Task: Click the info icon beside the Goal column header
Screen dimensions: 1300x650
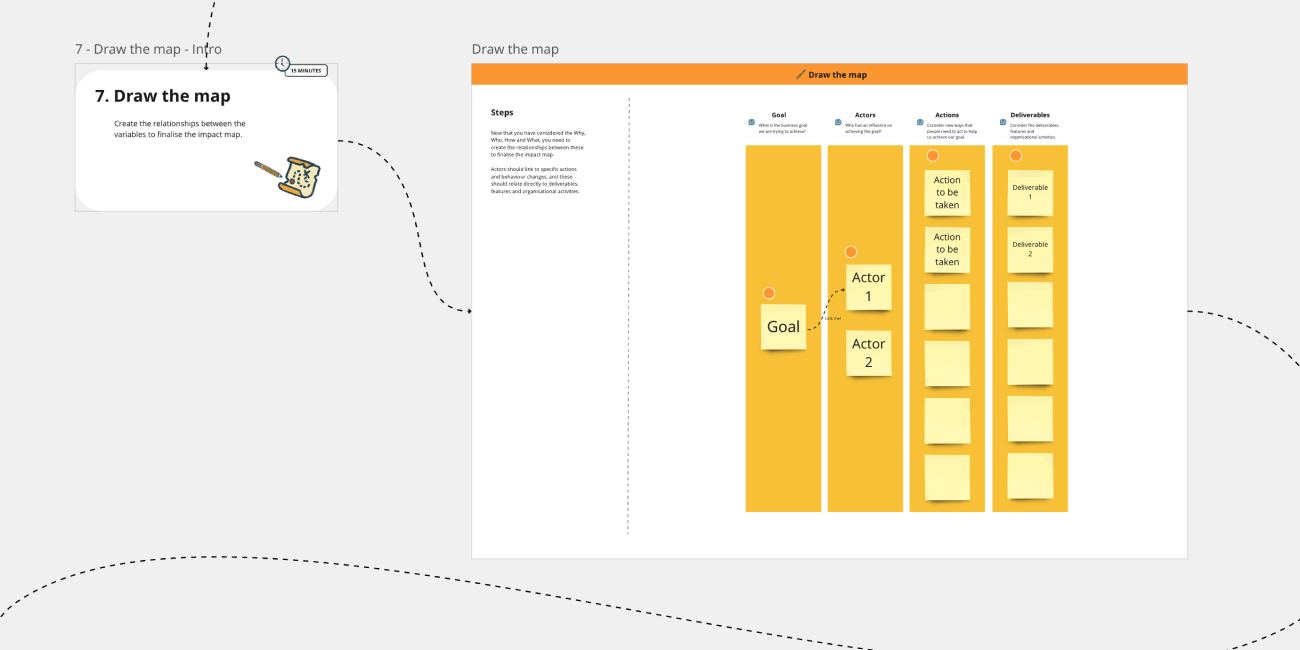Action: (x=750, y=121)
